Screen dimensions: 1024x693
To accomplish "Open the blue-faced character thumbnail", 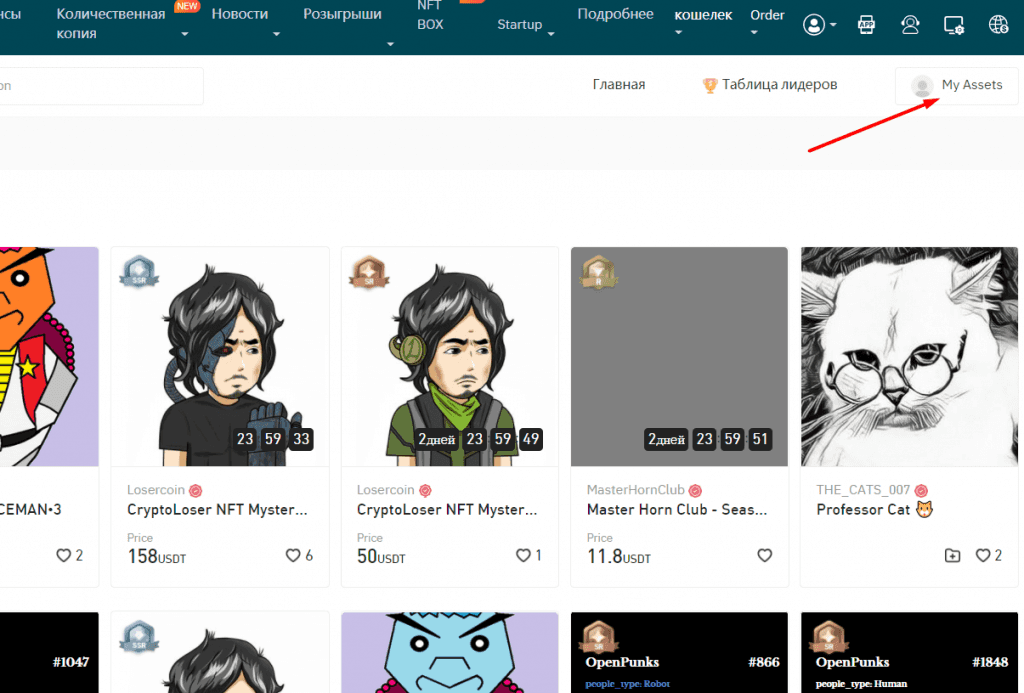I will [449, 653].
